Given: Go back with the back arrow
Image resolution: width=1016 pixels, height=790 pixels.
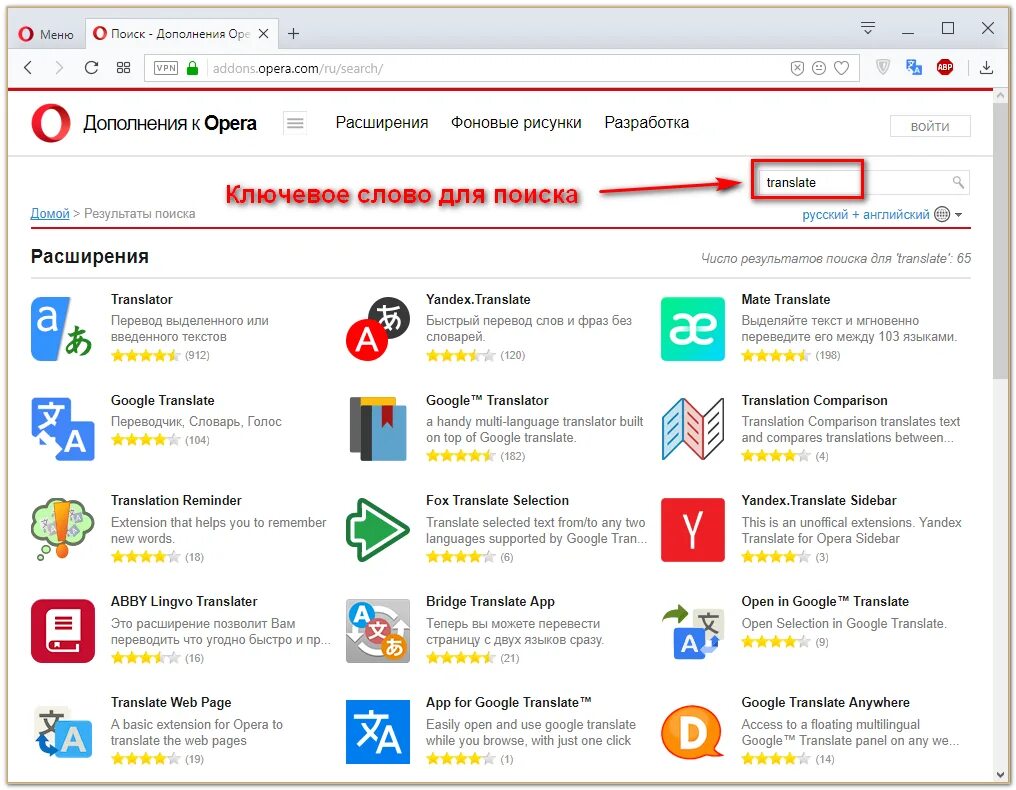Looking at the screenshot, I should click(x=28, y=67).
